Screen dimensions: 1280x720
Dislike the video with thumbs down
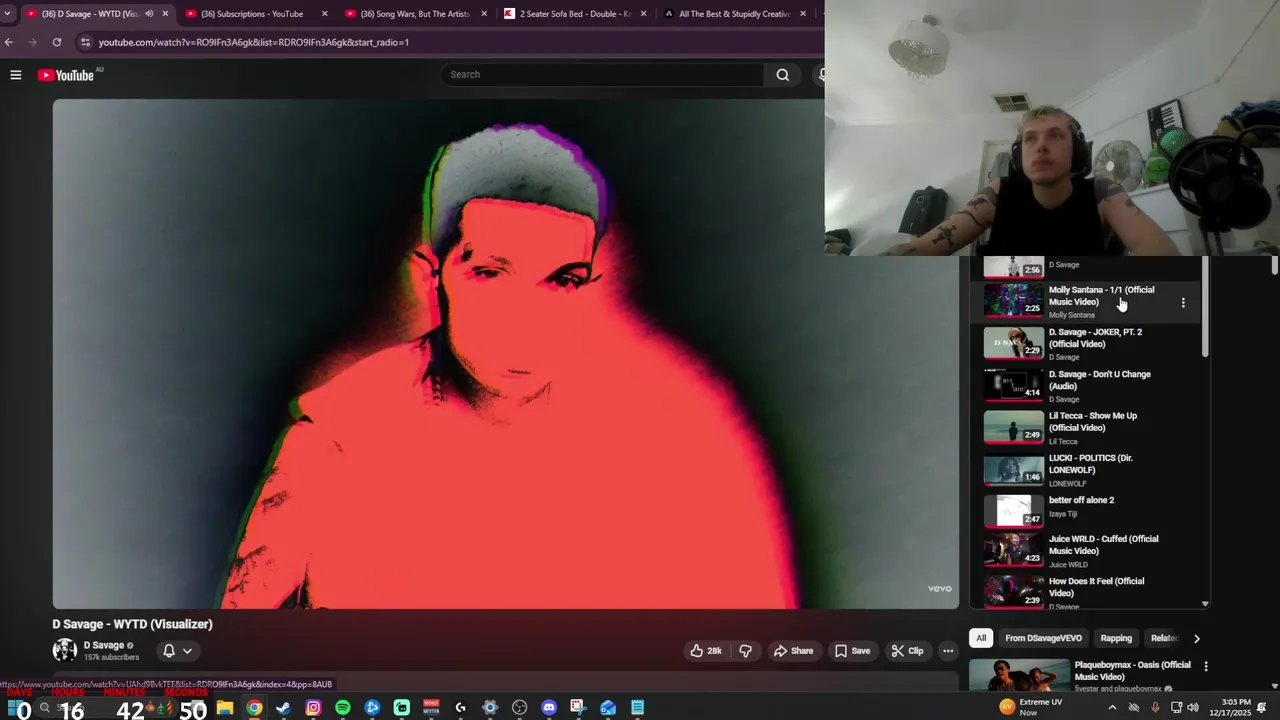coord(745,651)
